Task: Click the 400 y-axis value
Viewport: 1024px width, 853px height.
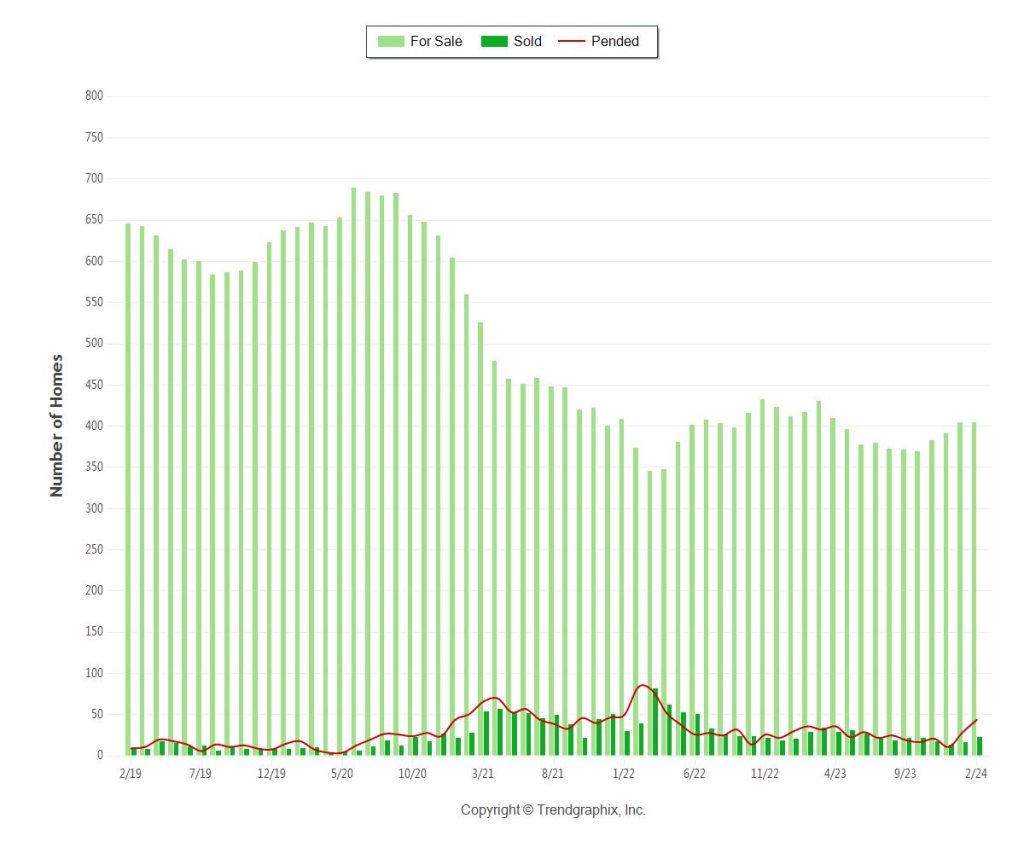Action: 94,426
